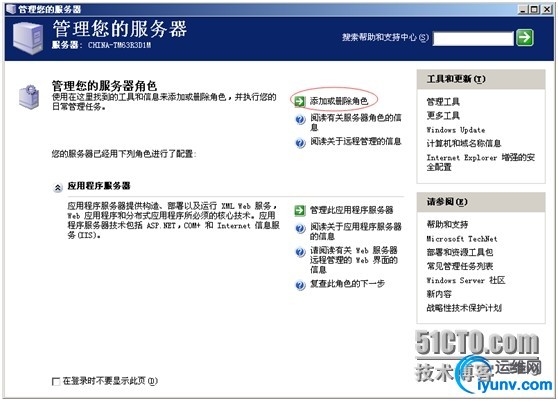Open 请阅读有关 Web 服务器远程管理 link
The height and width of the screenshot is (401, 558).
353,260
